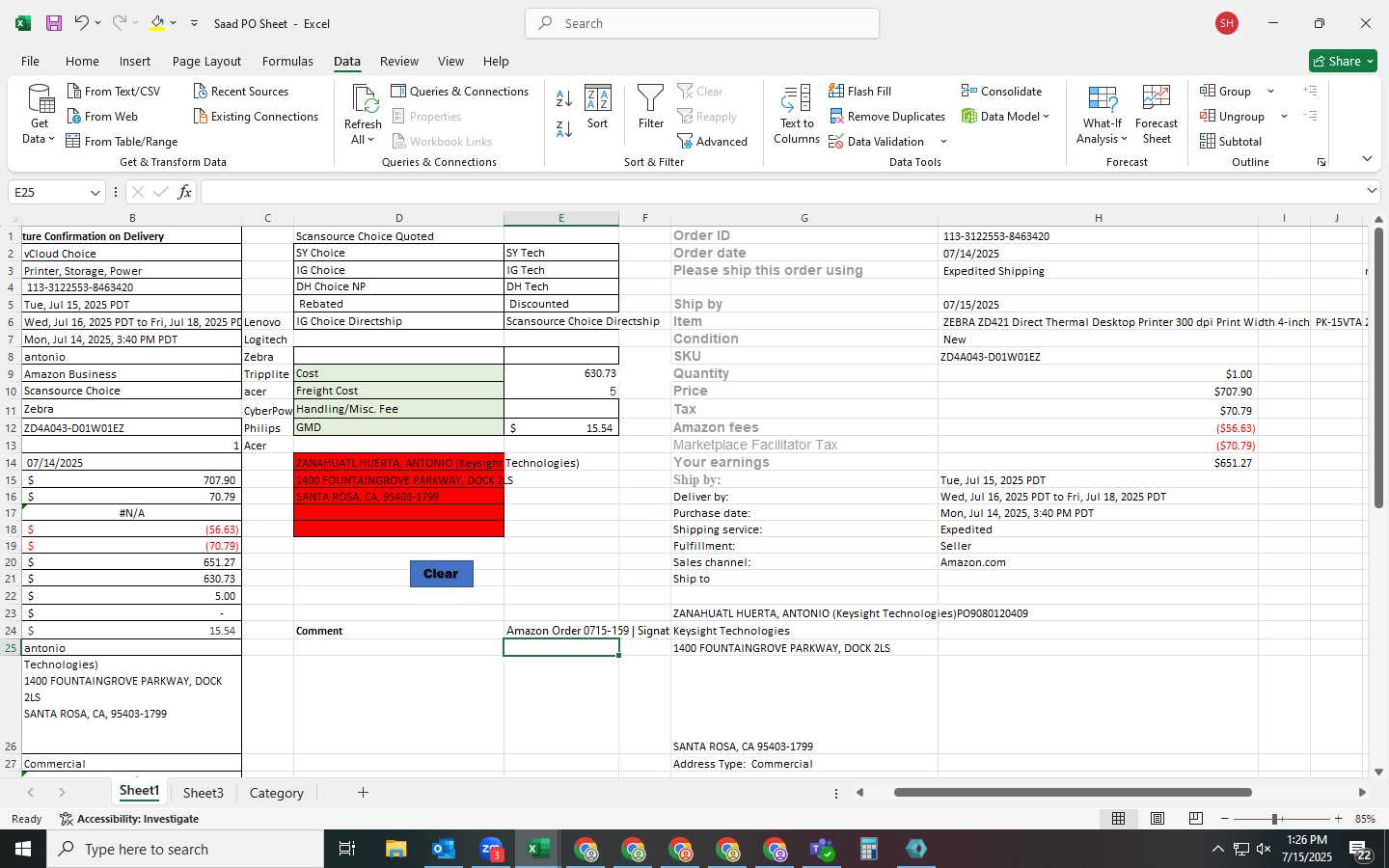Open Outline dialog launcher

tap(1321, 162)
